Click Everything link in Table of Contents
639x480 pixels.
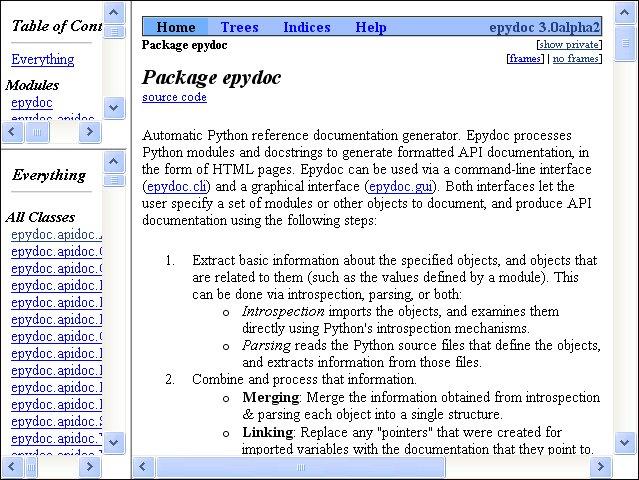coord(43,59)
